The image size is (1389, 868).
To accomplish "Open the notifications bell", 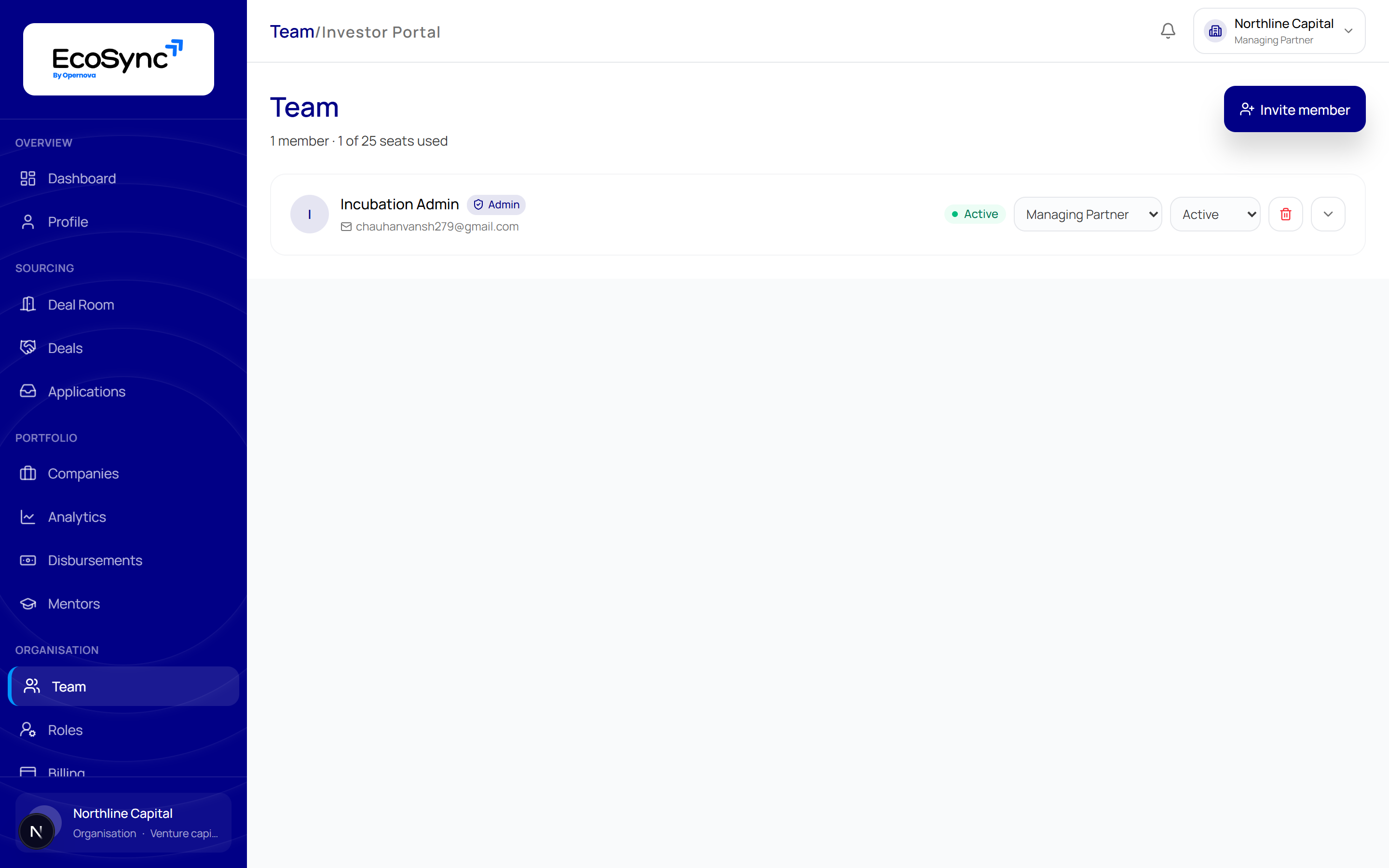I will click(x=1168, y=31).
